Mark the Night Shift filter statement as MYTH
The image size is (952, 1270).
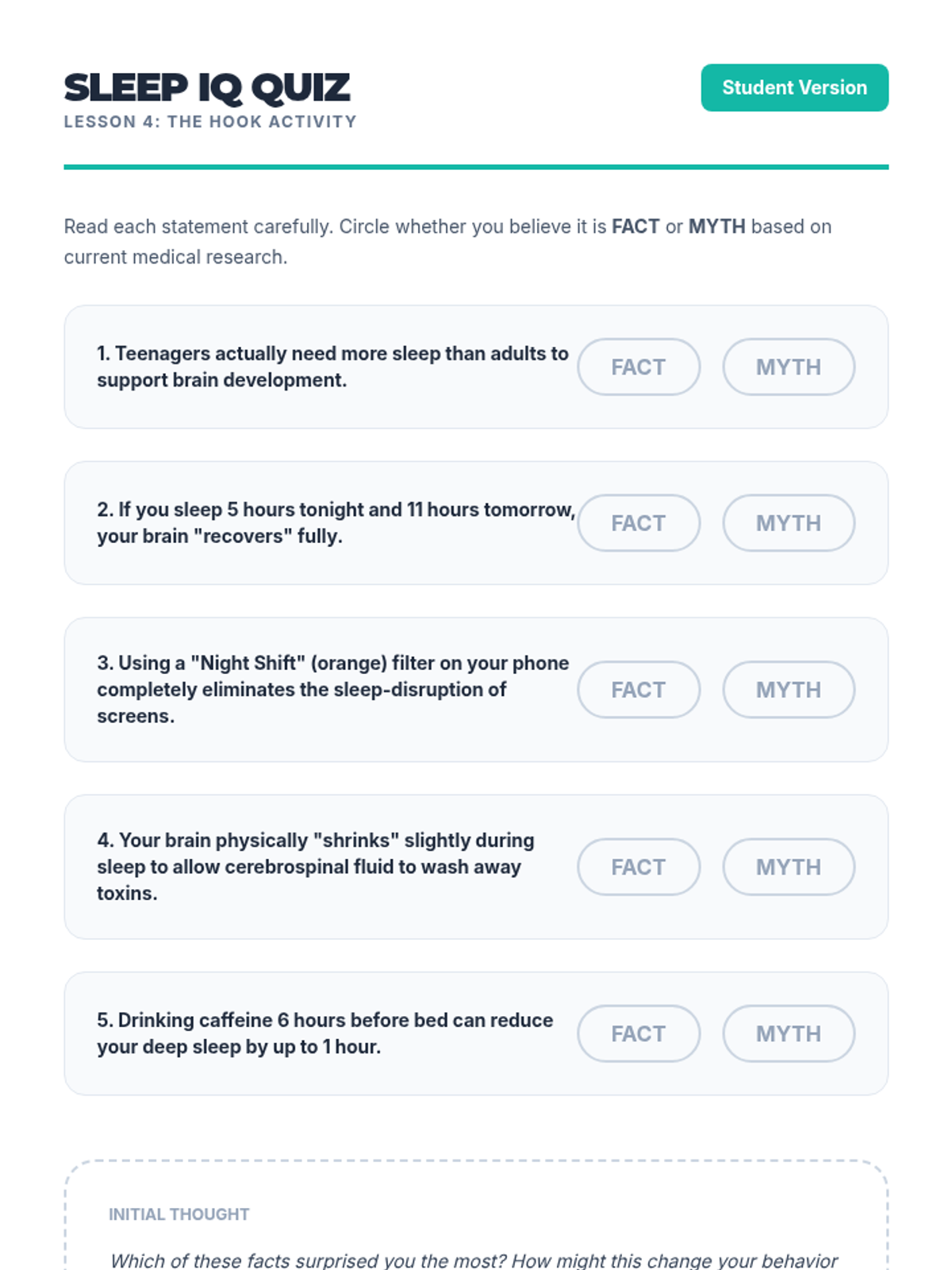[788, 690]
